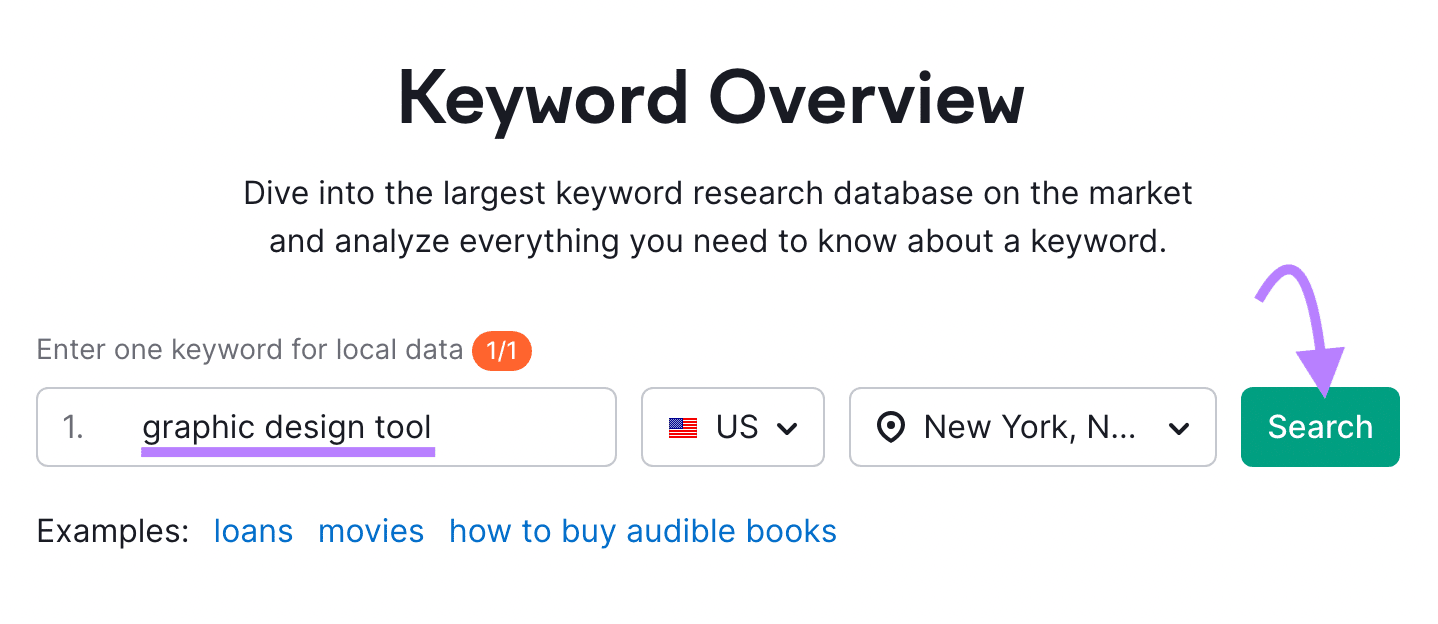Click the orange 1/1 counter badge
The height and width of the screenshot is (624, 1438).
tap(501, 350)
